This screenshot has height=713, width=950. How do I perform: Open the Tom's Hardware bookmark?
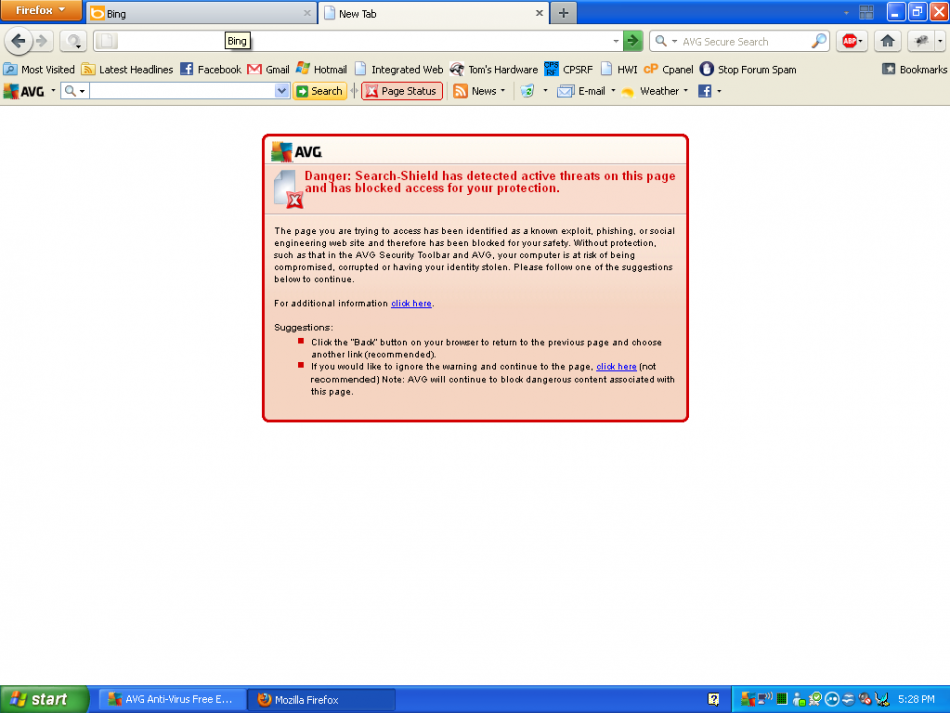[494, 70]
